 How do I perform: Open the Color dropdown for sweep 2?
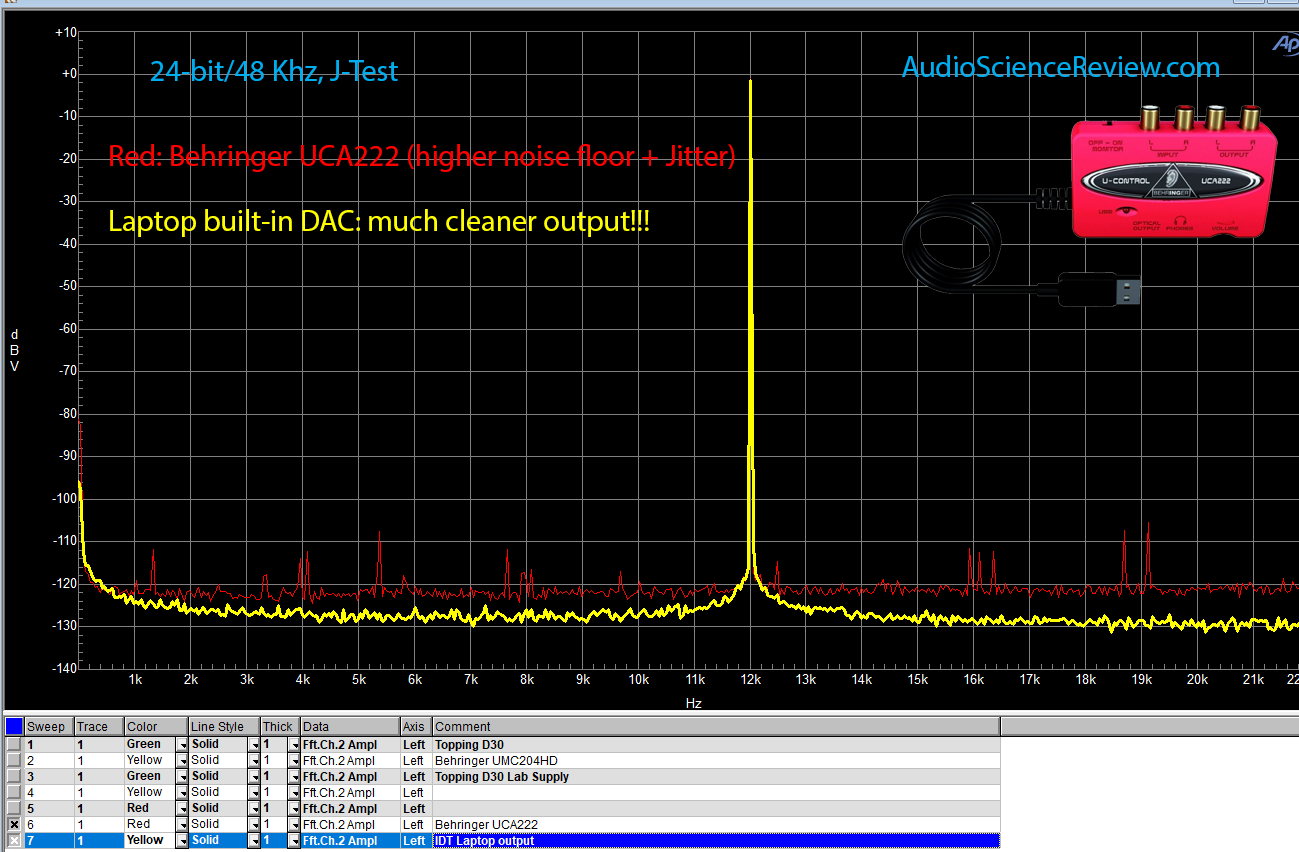pos(182,761)
